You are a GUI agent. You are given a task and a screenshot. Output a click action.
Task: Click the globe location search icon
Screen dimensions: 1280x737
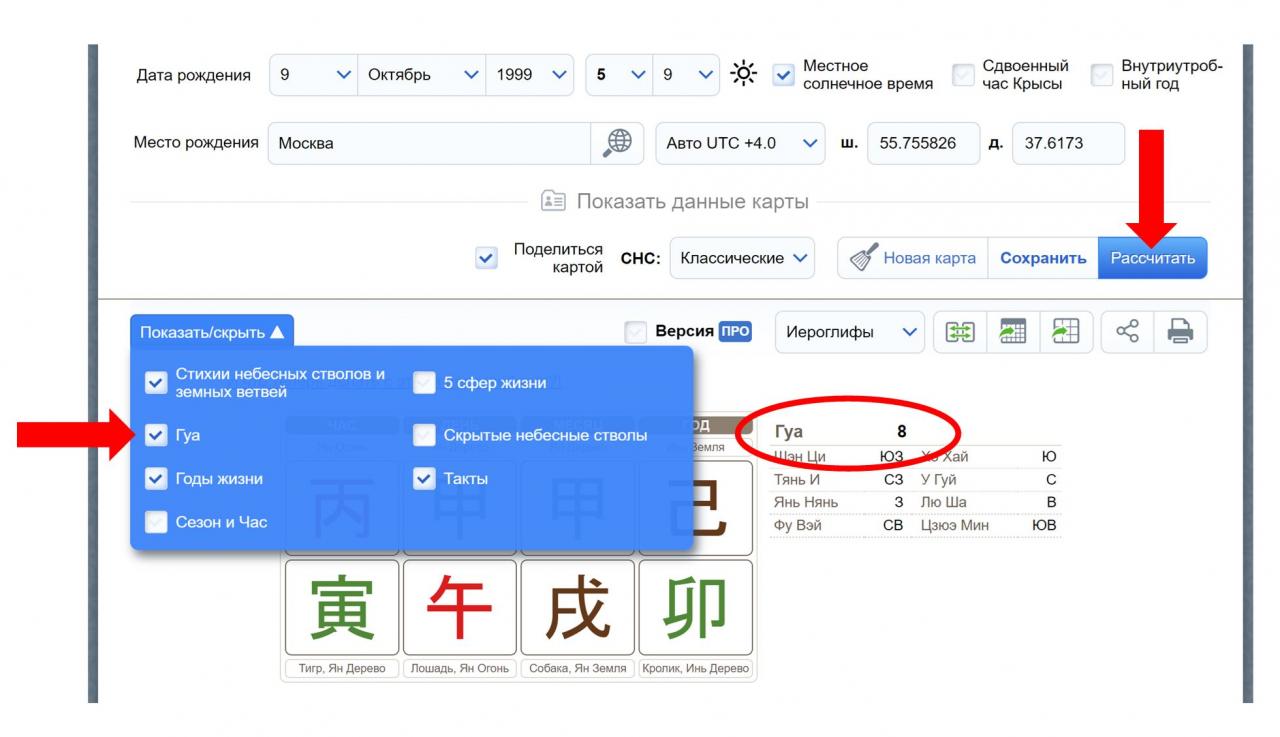point(618,143)
